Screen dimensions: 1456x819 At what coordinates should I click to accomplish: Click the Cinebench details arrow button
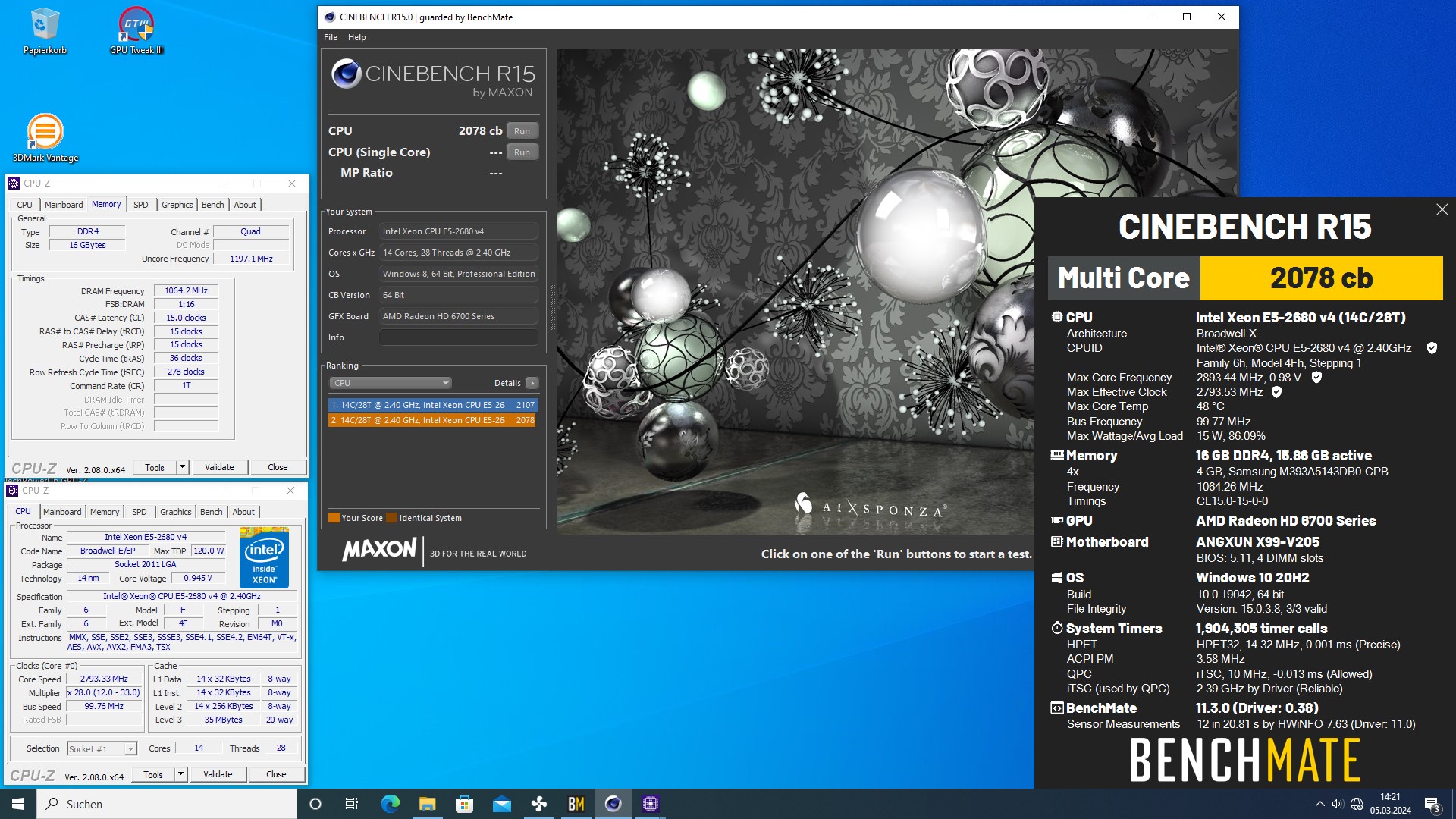532,383
